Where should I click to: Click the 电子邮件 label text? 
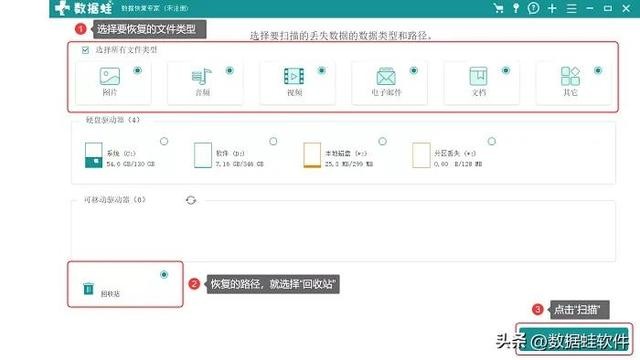pos(386,93)
